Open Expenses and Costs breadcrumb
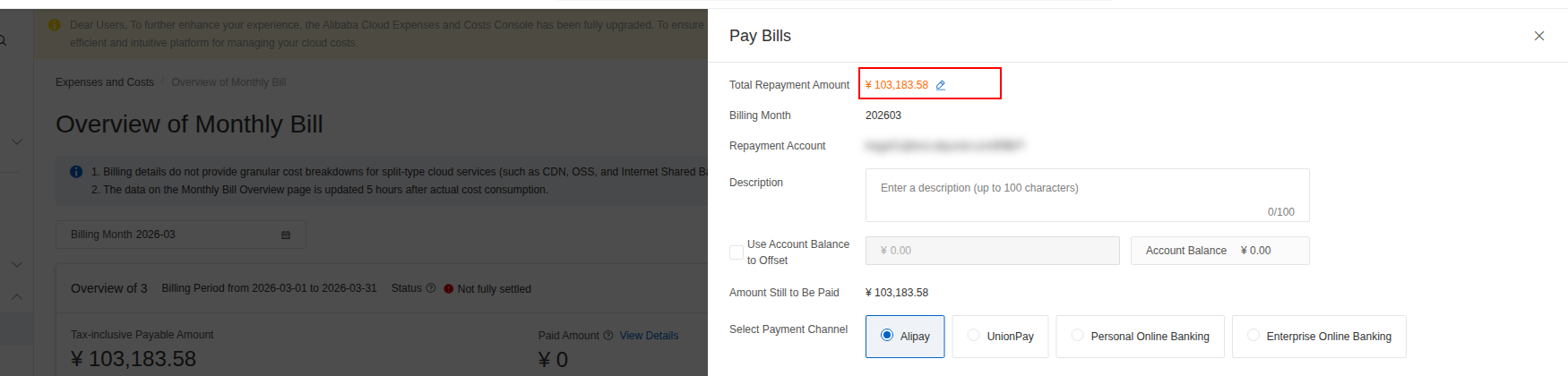 [105, 82]
